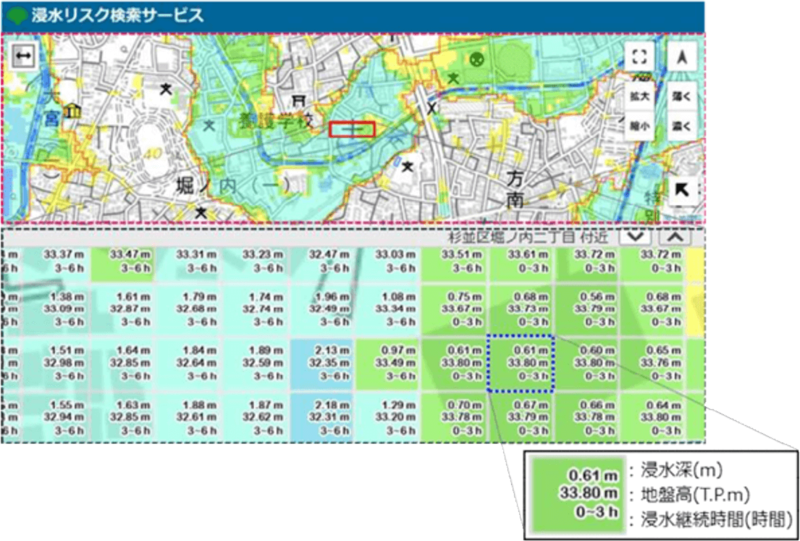Select the top-row cell showing 32.47 m

321,264
